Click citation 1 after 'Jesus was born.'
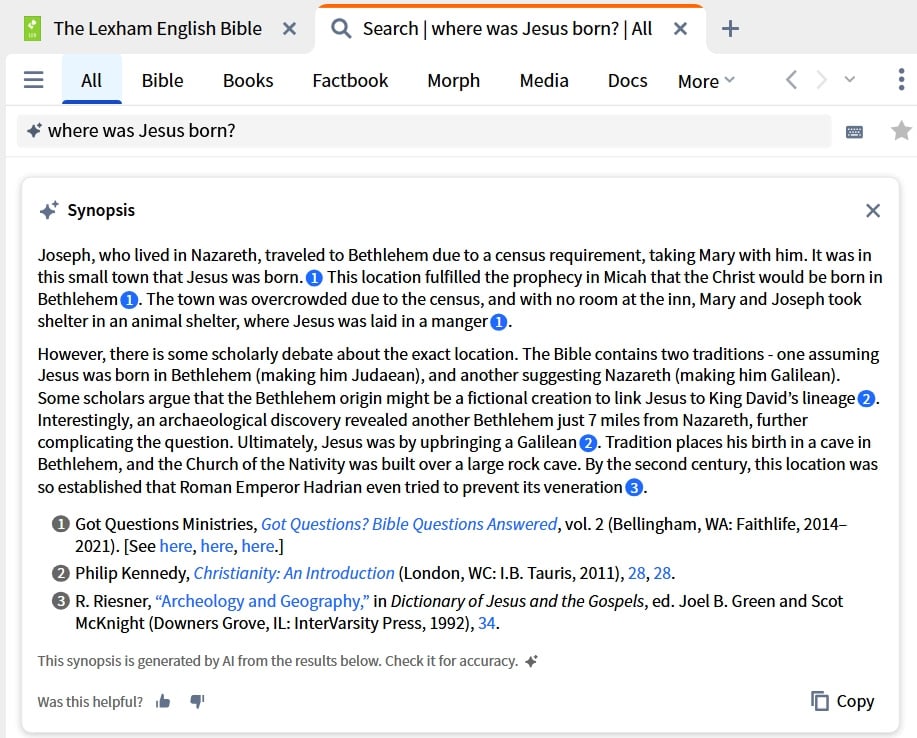Image resolution: width=917 pixels, height=738 pixels. click(314, 278)
